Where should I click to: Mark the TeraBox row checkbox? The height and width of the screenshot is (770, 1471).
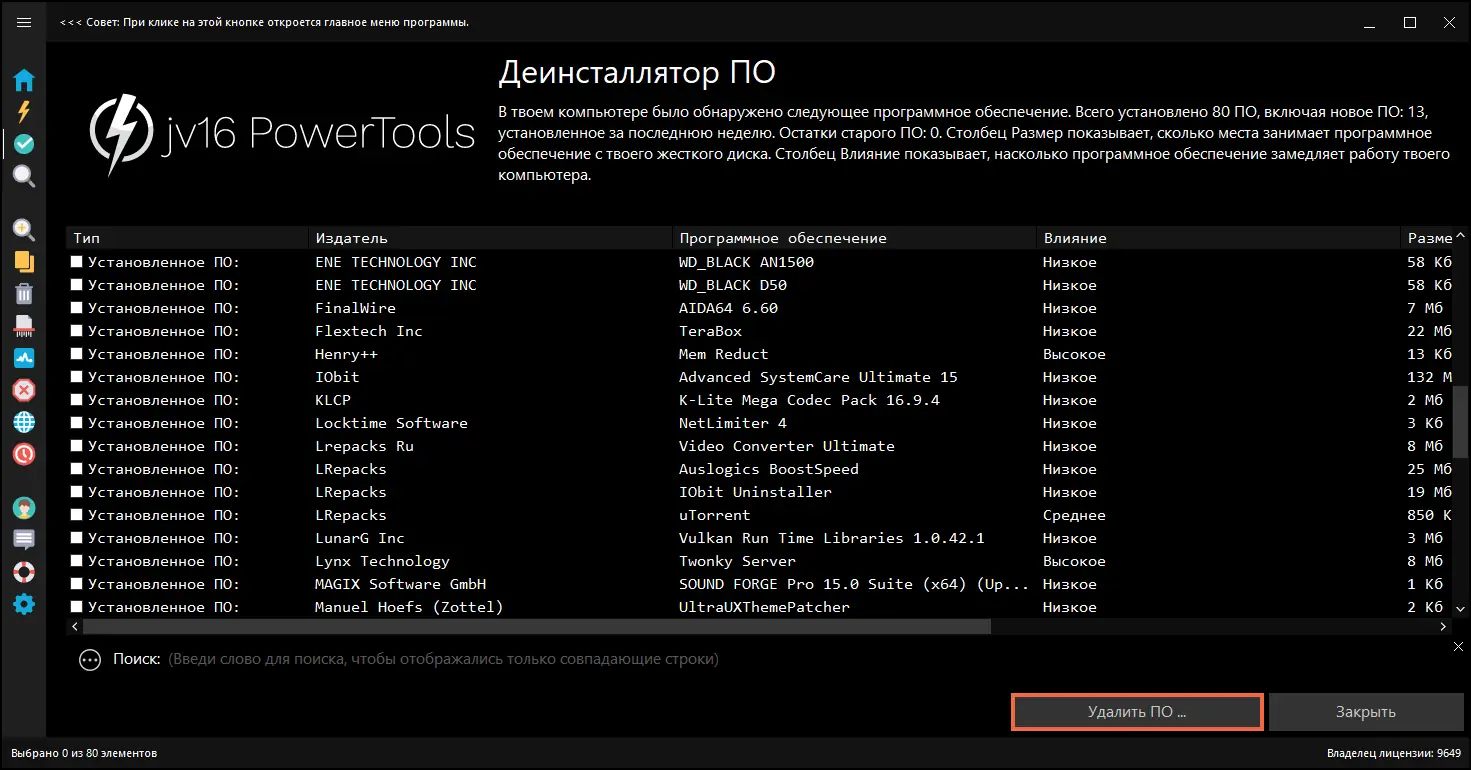pos(76,331)
